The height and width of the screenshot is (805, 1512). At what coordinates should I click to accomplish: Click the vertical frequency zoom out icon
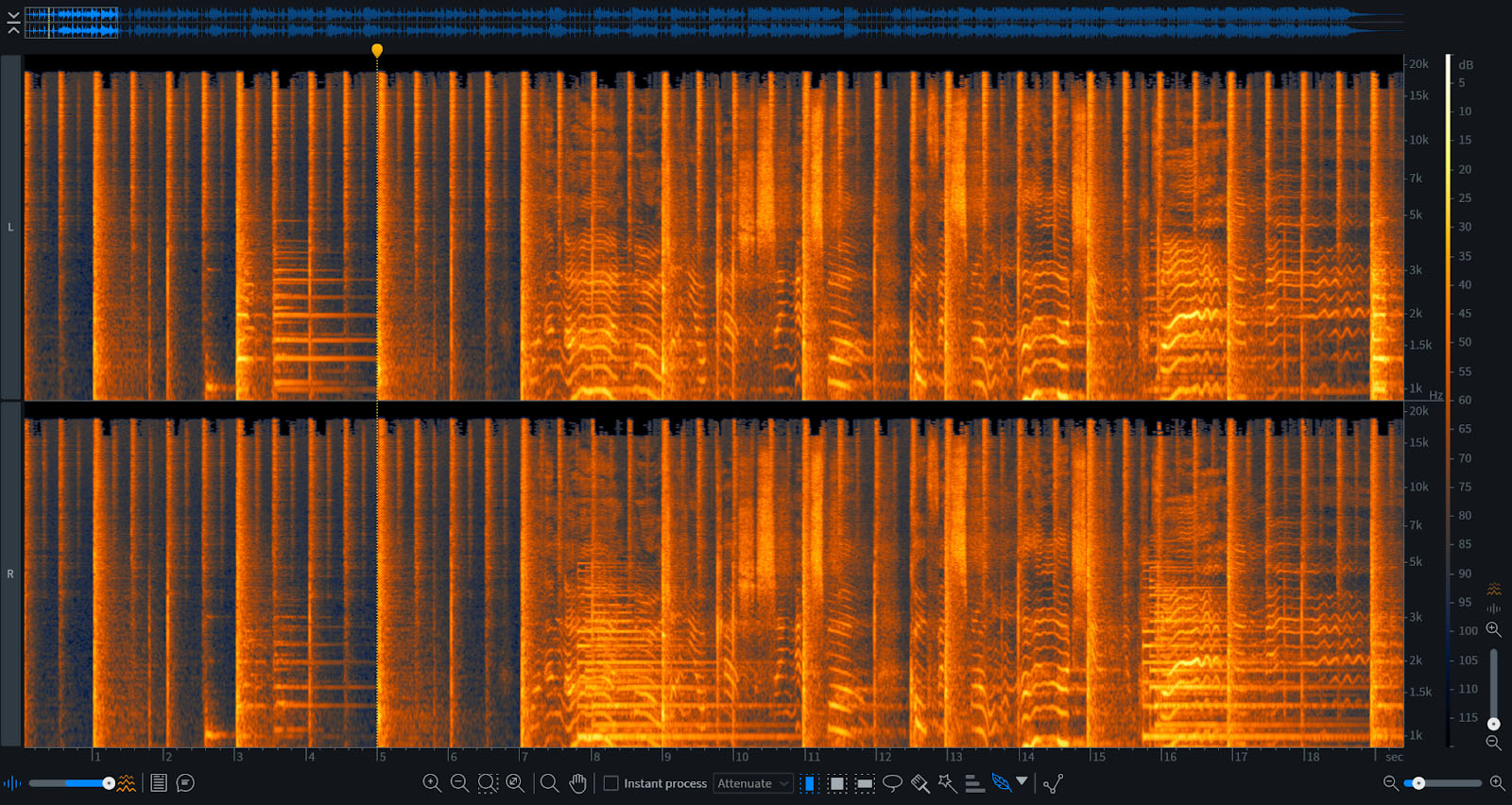pos(1493,743)
